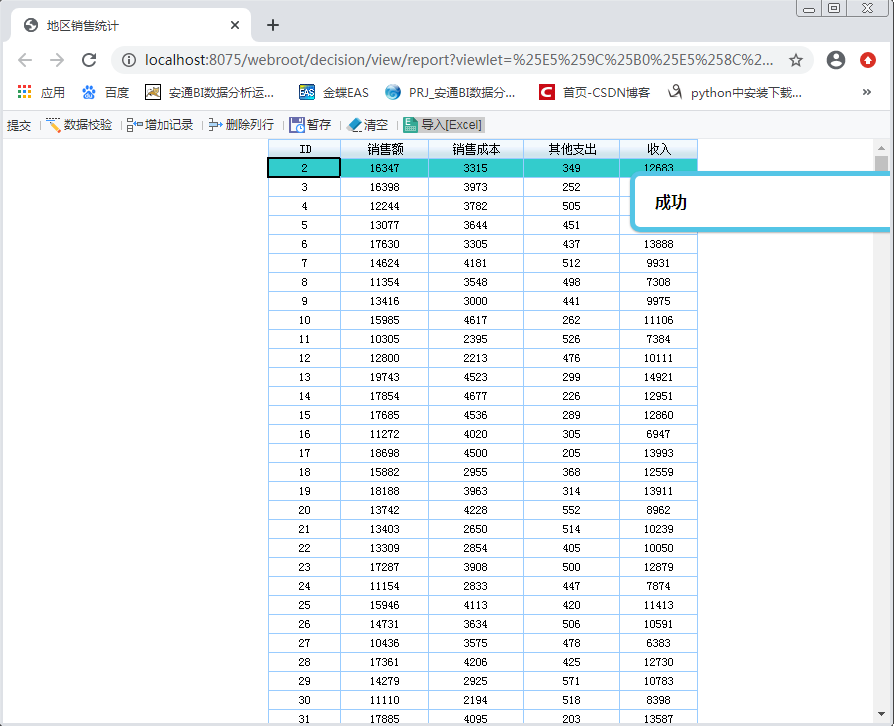
Task: Click the scrollbar up arrow
Action: (x=881, y=148)
